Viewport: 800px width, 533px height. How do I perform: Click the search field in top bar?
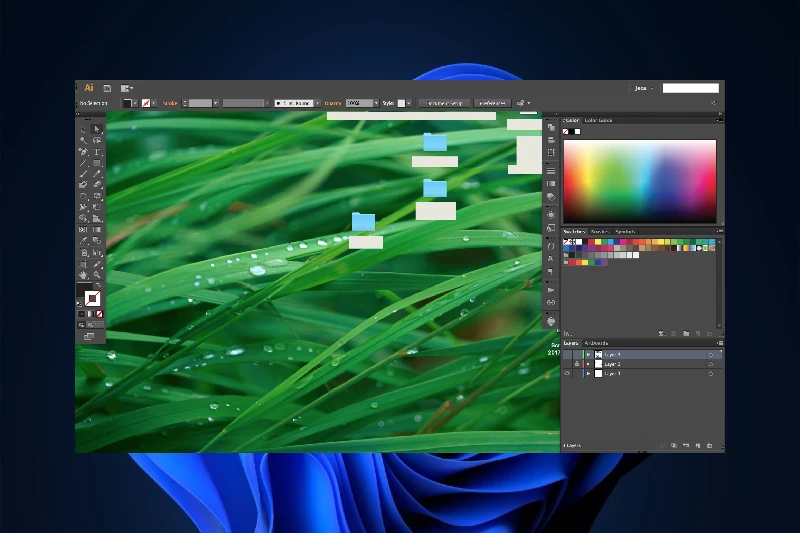(690, 88)
